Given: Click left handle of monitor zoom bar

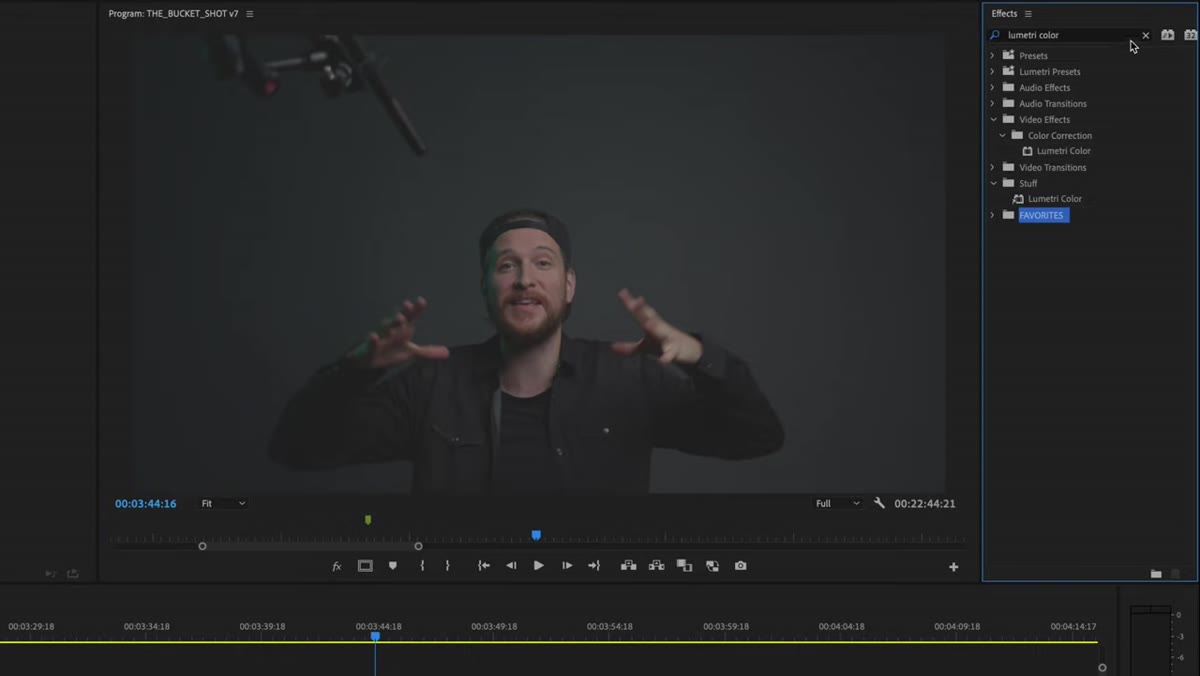Looking at the screenshot, I should pyautogui.click(x=203, y=546).
